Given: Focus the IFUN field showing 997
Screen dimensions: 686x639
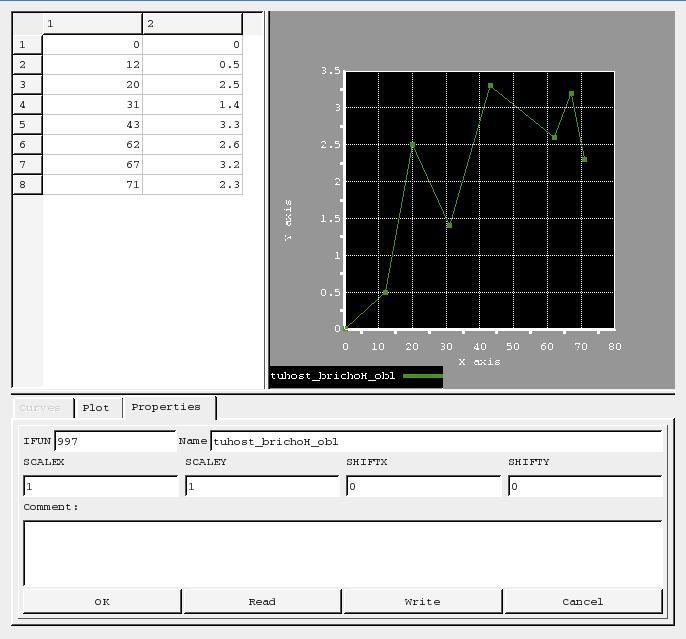Looking at the screenshot, I should [115, 441].
